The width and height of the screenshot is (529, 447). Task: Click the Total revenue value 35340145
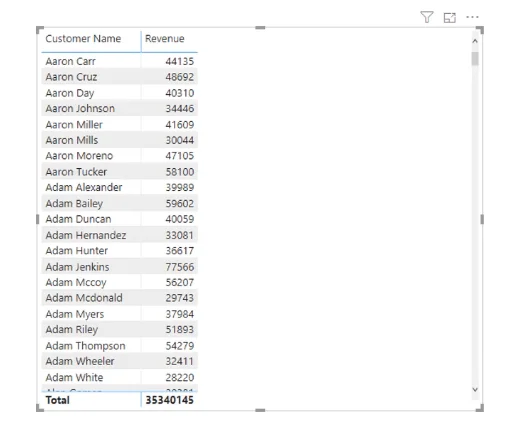(169, 400)
